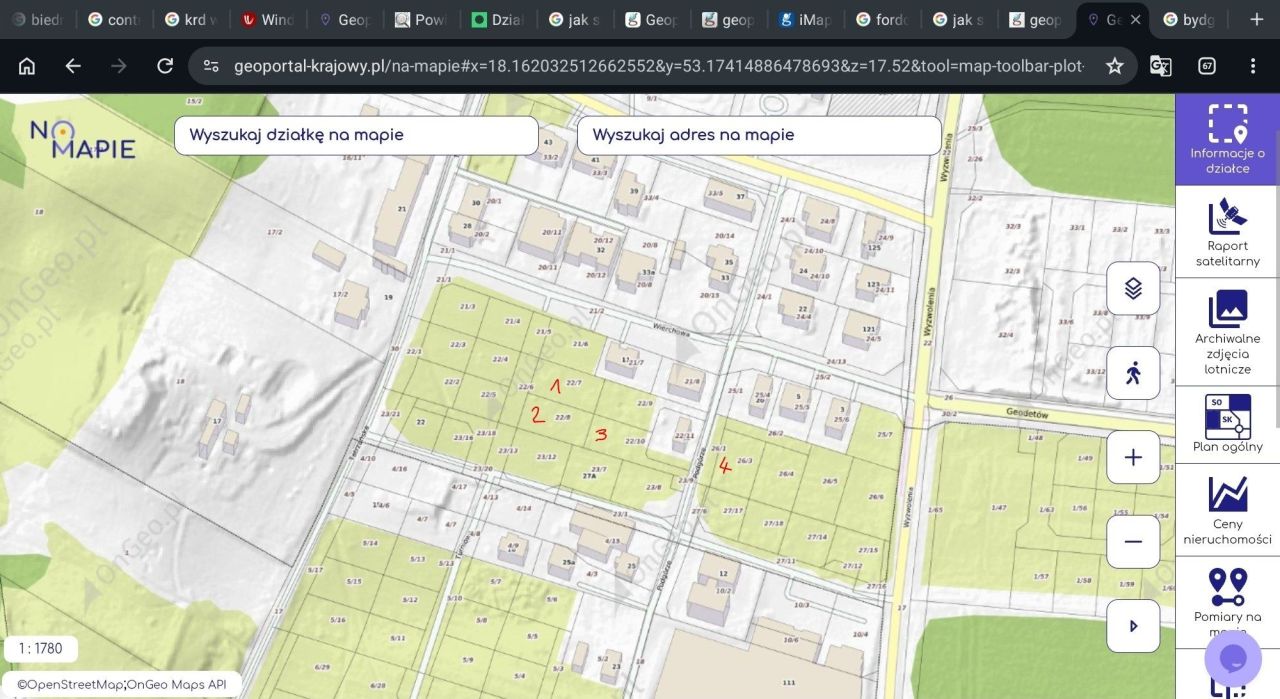Click the Wyszukaj działkę na mapie field
The width and height of the screenshot is (1280, 699).
(356, 135)
